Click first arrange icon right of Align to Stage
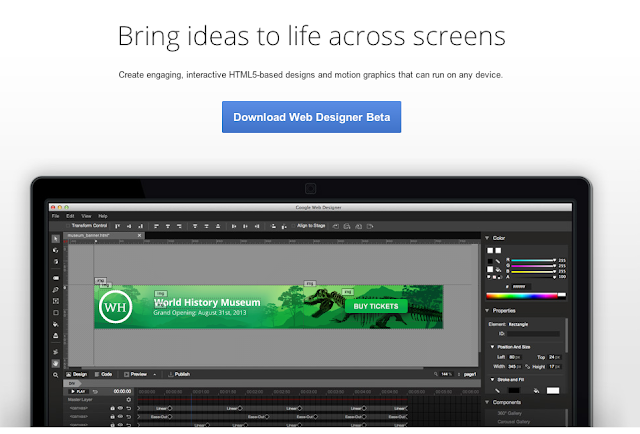 336,226
